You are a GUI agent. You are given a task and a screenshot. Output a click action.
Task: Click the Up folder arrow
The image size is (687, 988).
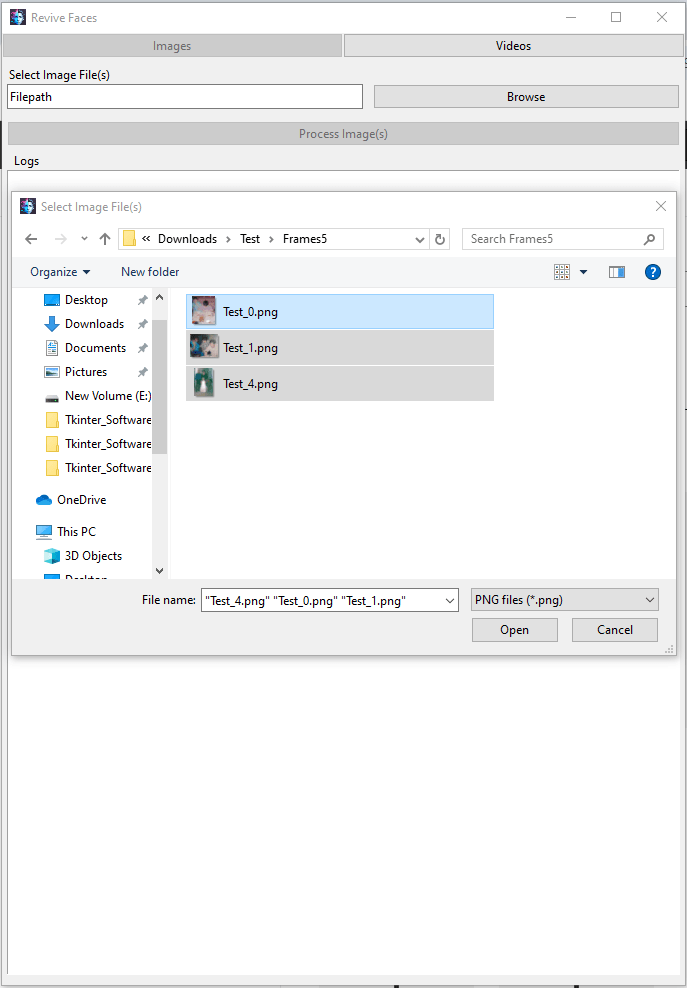pos(104,239)
